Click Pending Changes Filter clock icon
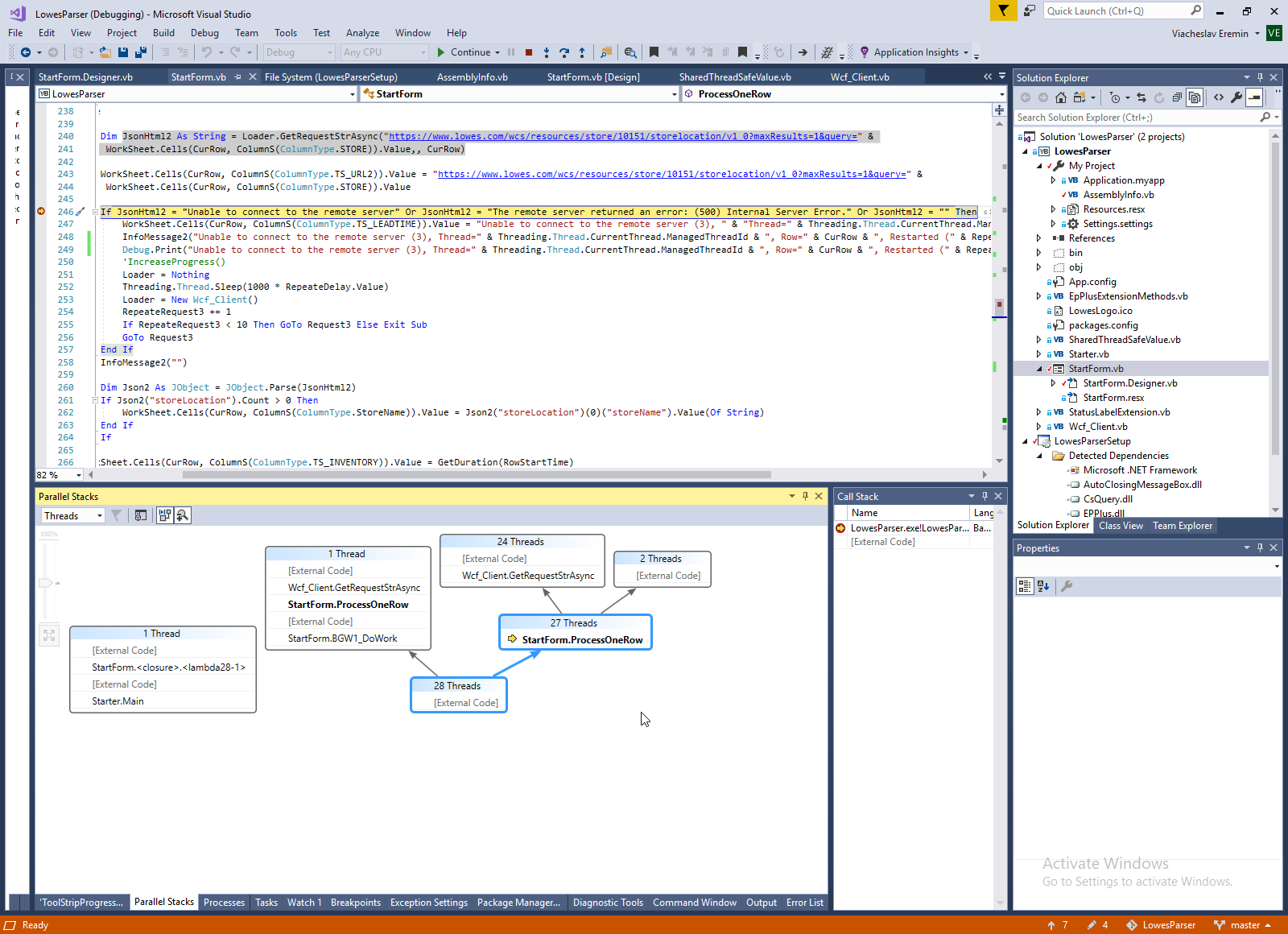The width and height of the screenshot is (1288, 934). [x=1115, y=97]
